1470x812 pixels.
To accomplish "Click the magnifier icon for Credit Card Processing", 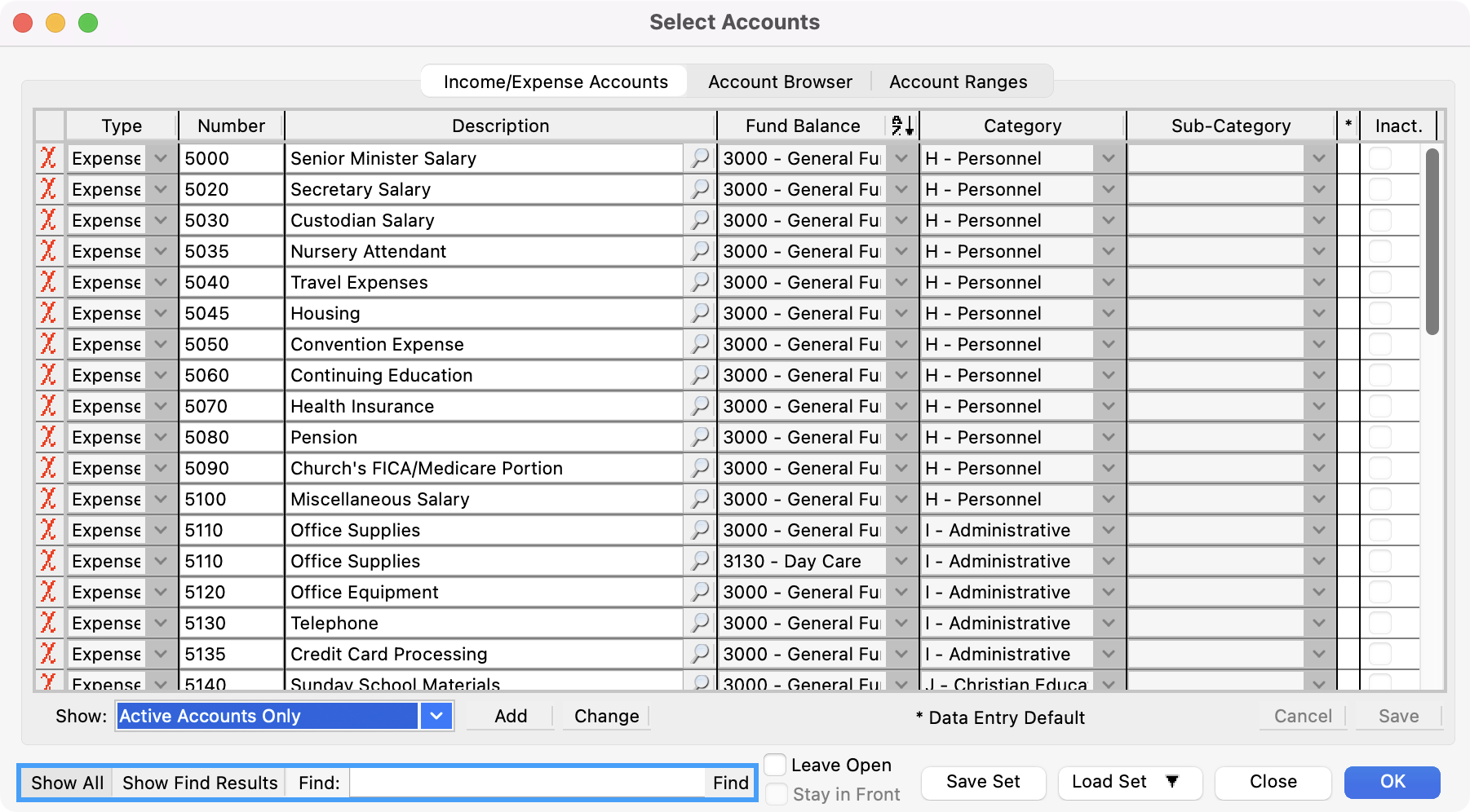I will click(700, 654).
